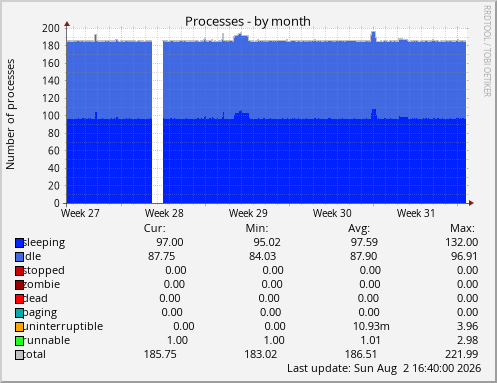Click the sleeping legend color swatch
Image resolution: width=497 pixels, height=383 pixels.
[x=19, y=243]
